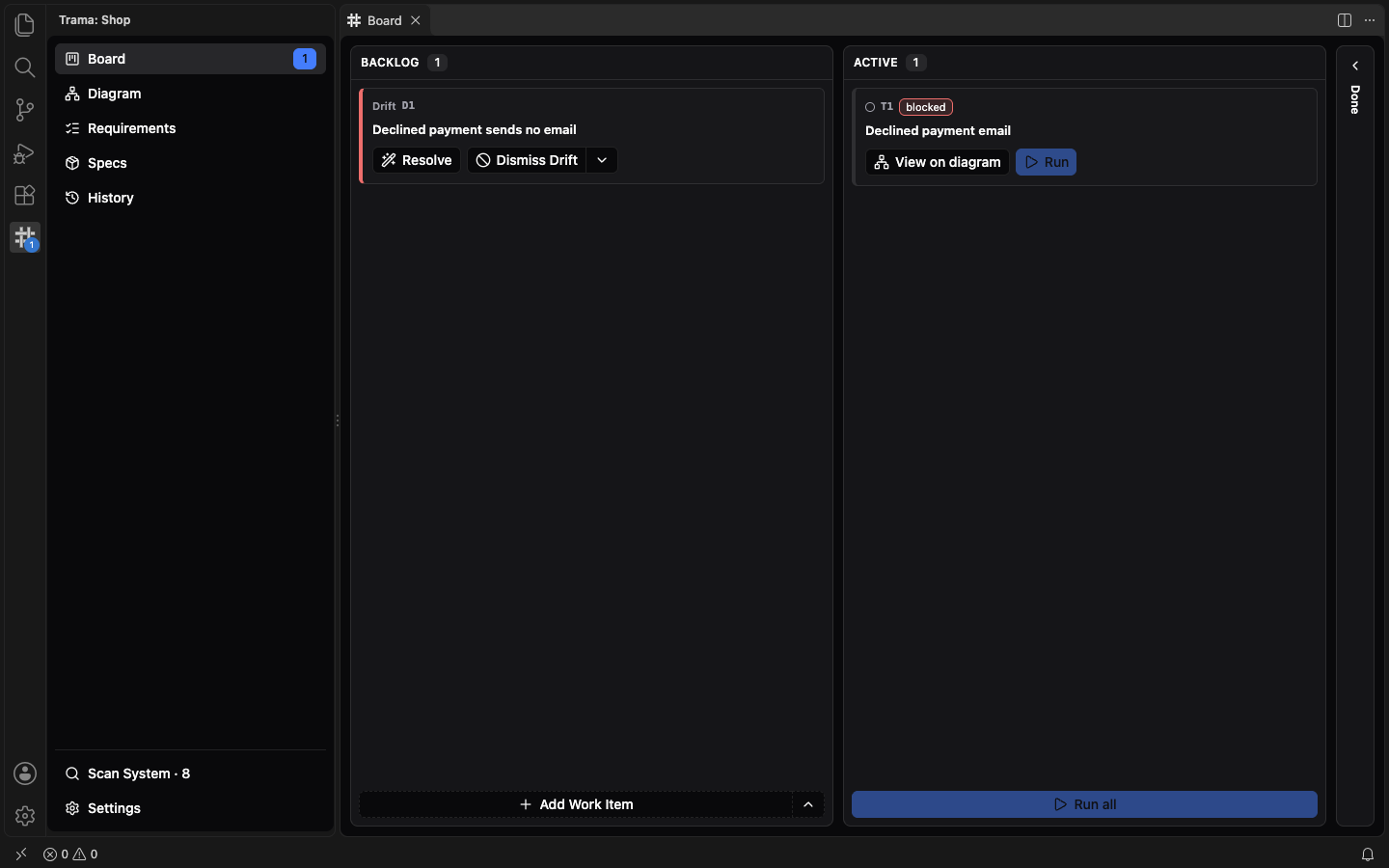Click the sidebar resize sash handle
The height and width of the screenshot is (868, 1389).
(338, 420)
